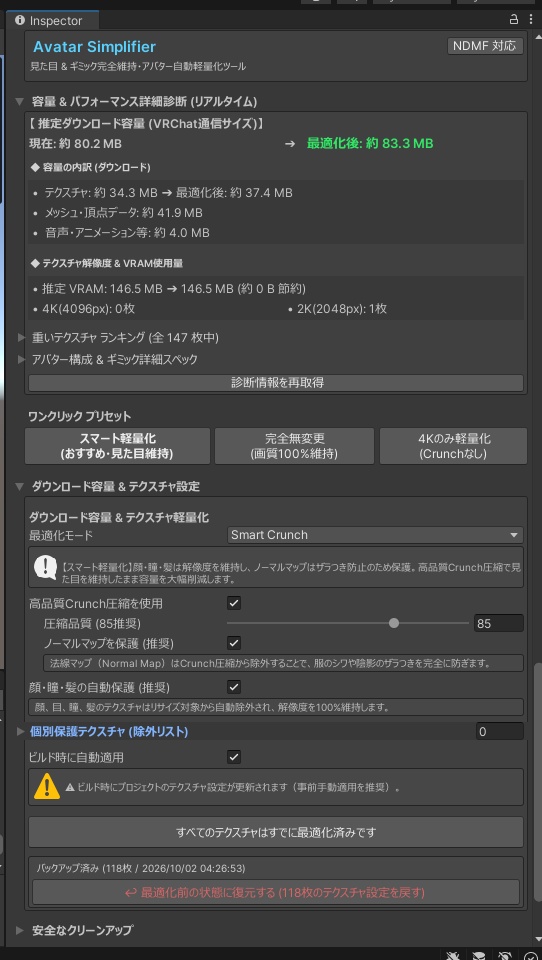The height and width of the screenshot is (960, 542).
Task: Apply the 完全無変更 preset
Action: pyautogui.click(x=295, y=446)
